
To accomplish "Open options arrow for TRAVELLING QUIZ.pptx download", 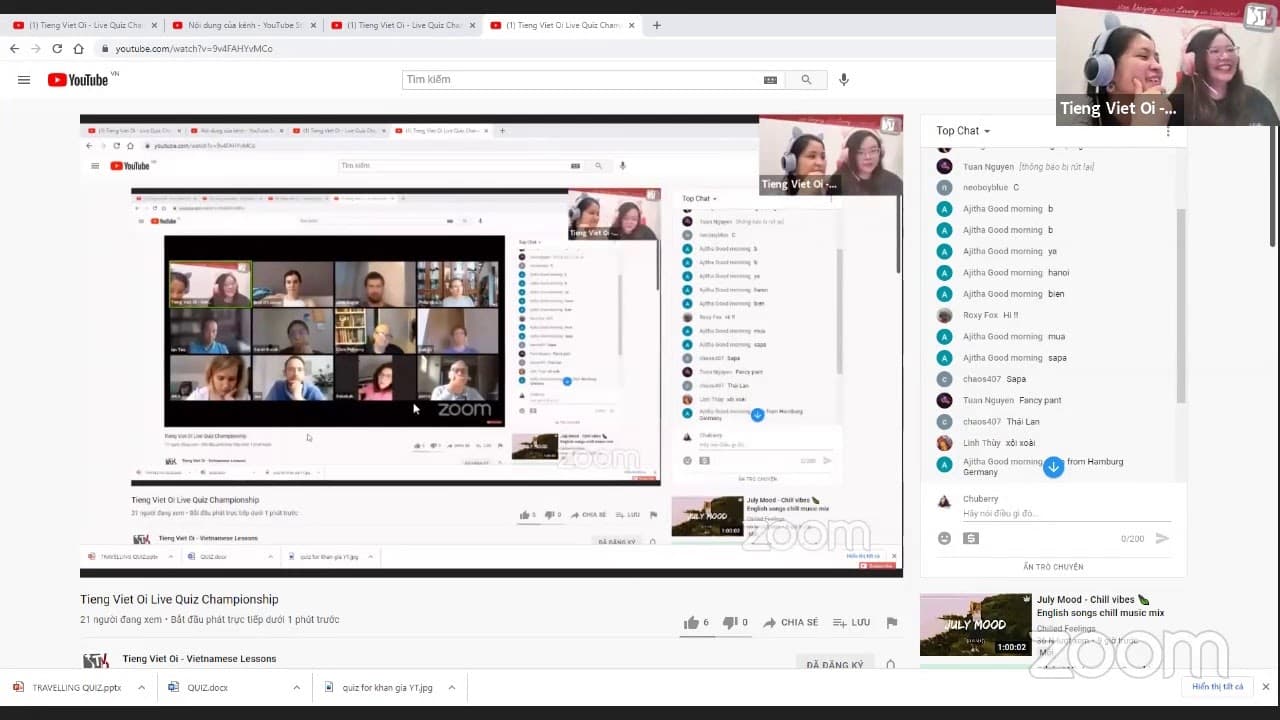I will [141, 688].
